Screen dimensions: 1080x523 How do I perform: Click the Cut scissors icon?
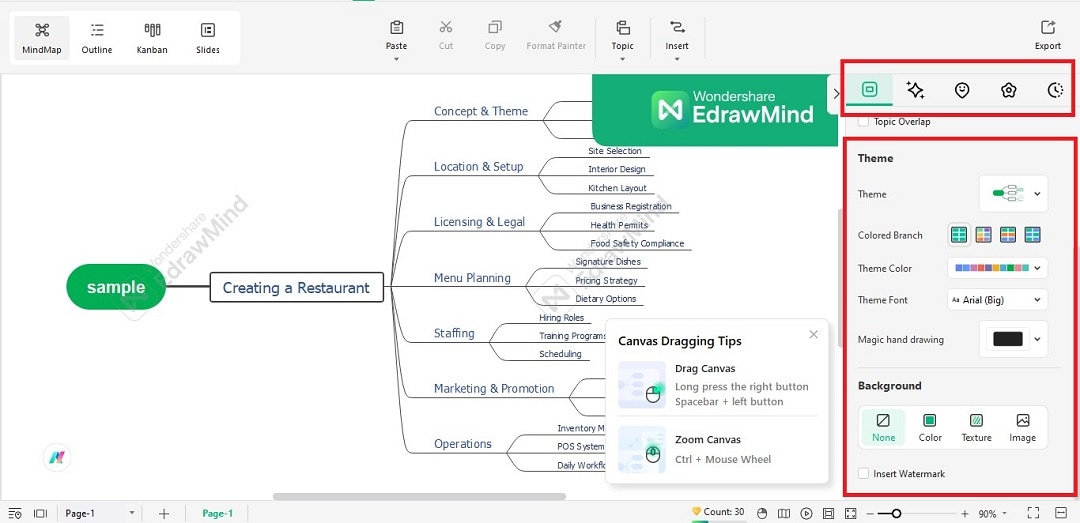click(446, 28)
